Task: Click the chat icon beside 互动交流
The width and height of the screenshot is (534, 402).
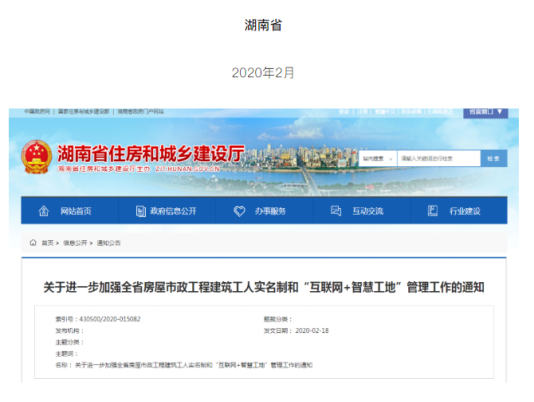Action: (336, 211)
